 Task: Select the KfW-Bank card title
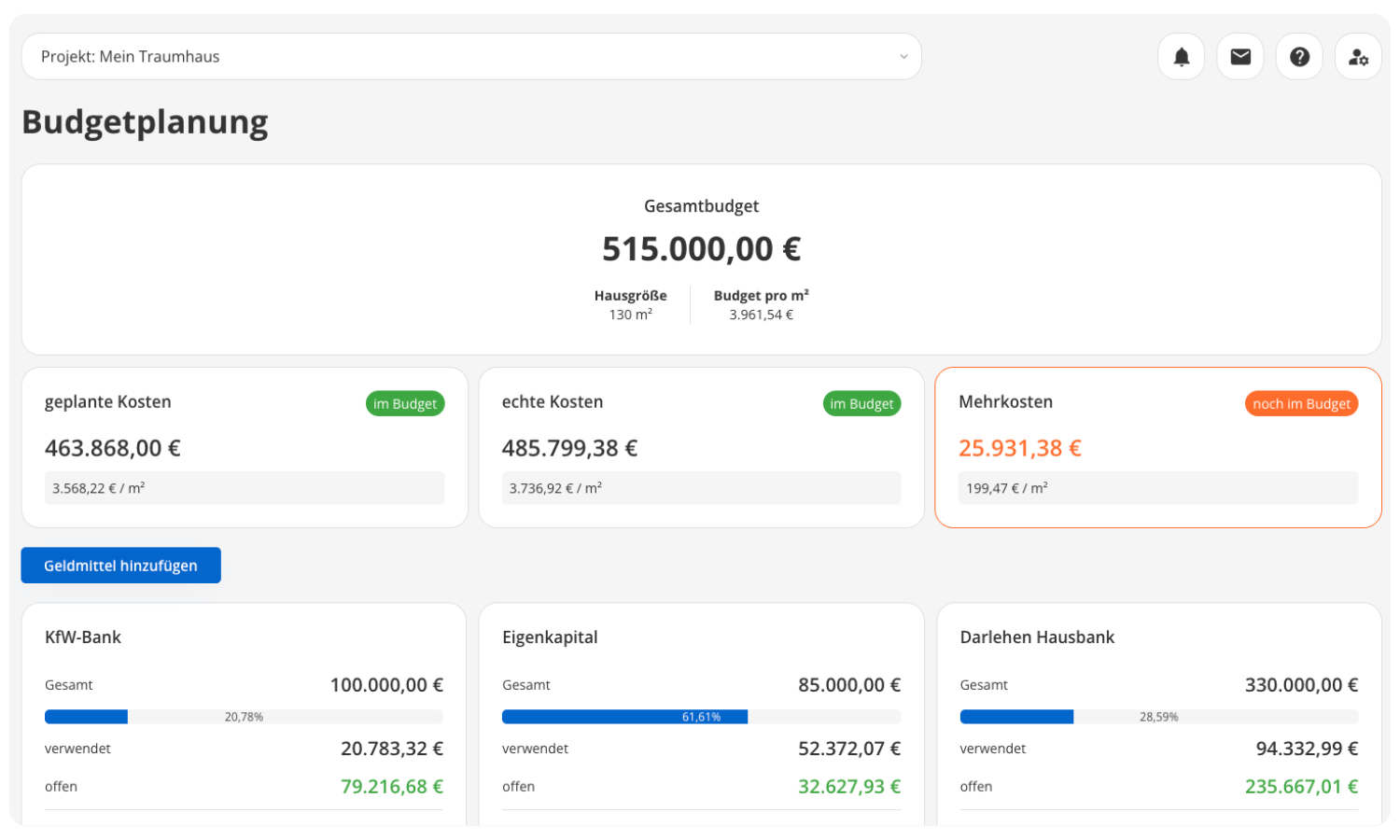[83, 637]
